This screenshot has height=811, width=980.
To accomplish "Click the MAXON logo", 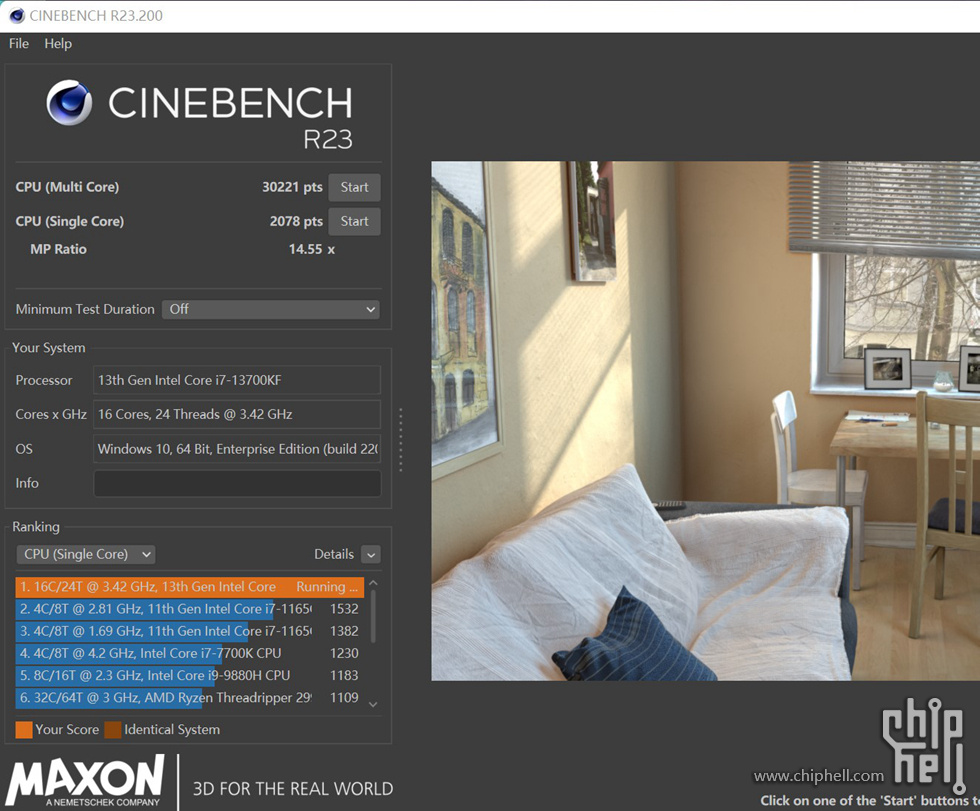I will coord(86,780).
